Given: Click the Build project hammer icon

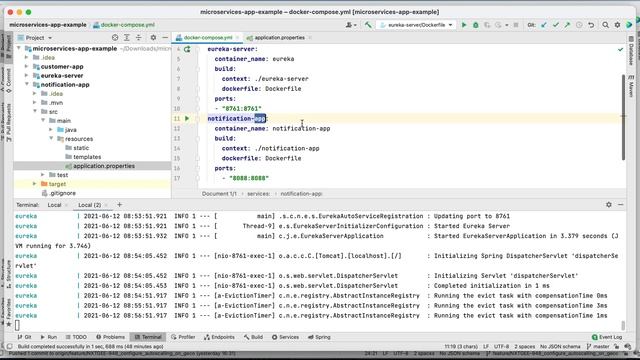Looking at the screenshot, I should (368, 25).
